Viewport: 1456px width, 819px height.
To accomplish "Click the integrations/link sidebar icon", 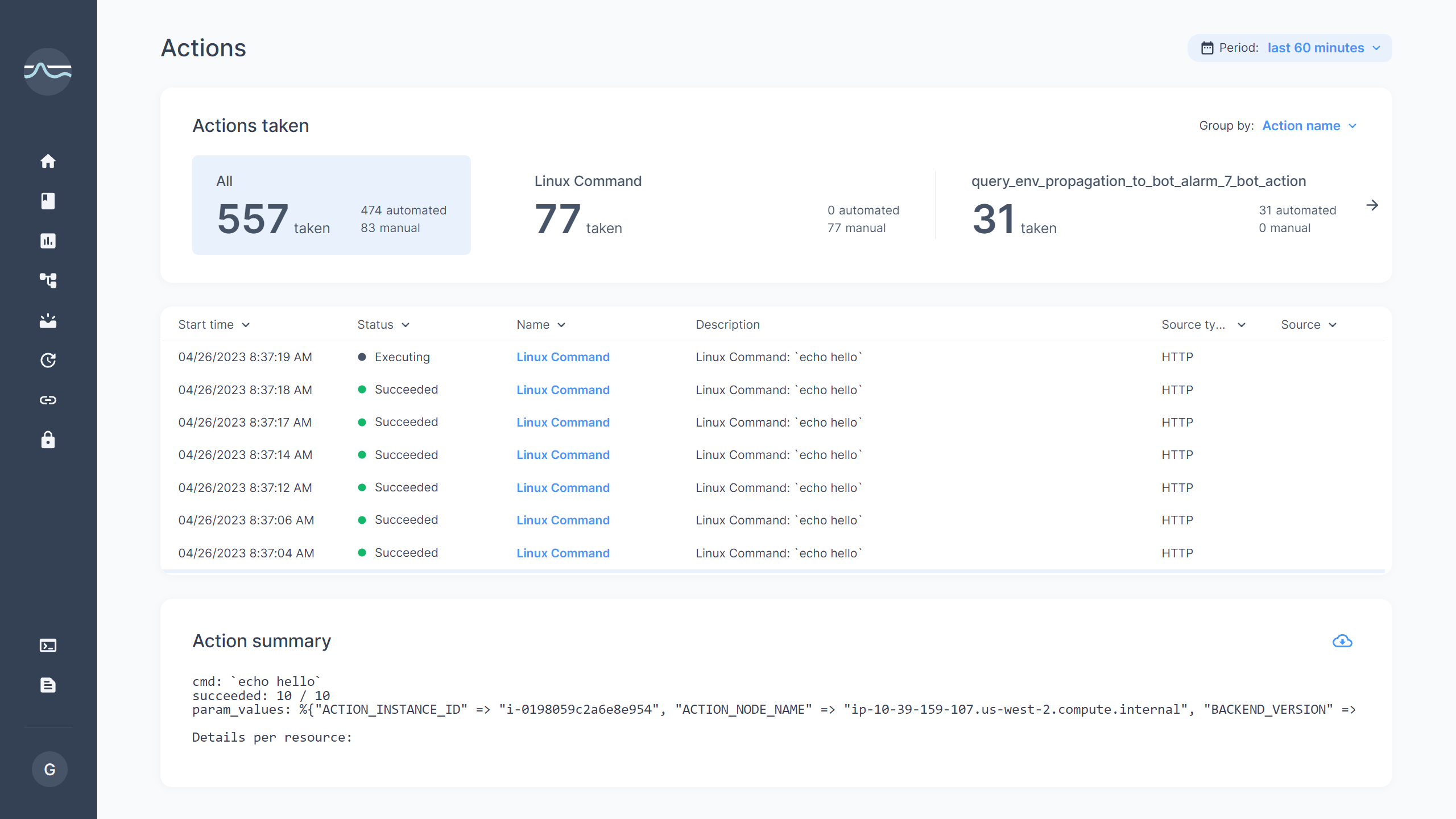I will (x=48, y=400).
